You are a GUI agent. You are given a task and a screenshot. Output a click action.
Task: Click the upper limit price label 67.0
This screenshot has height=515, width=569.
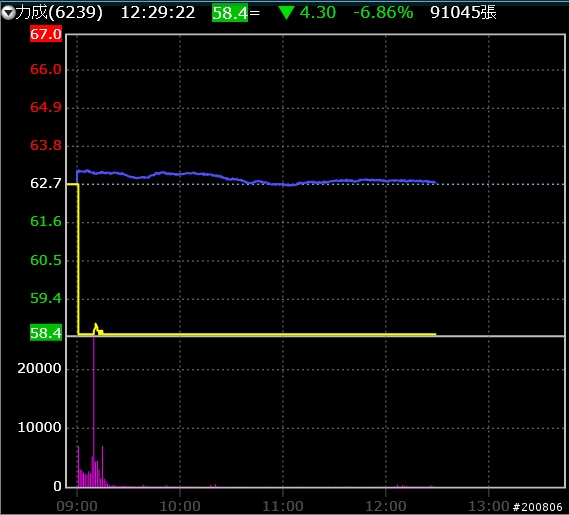(46, 34)
